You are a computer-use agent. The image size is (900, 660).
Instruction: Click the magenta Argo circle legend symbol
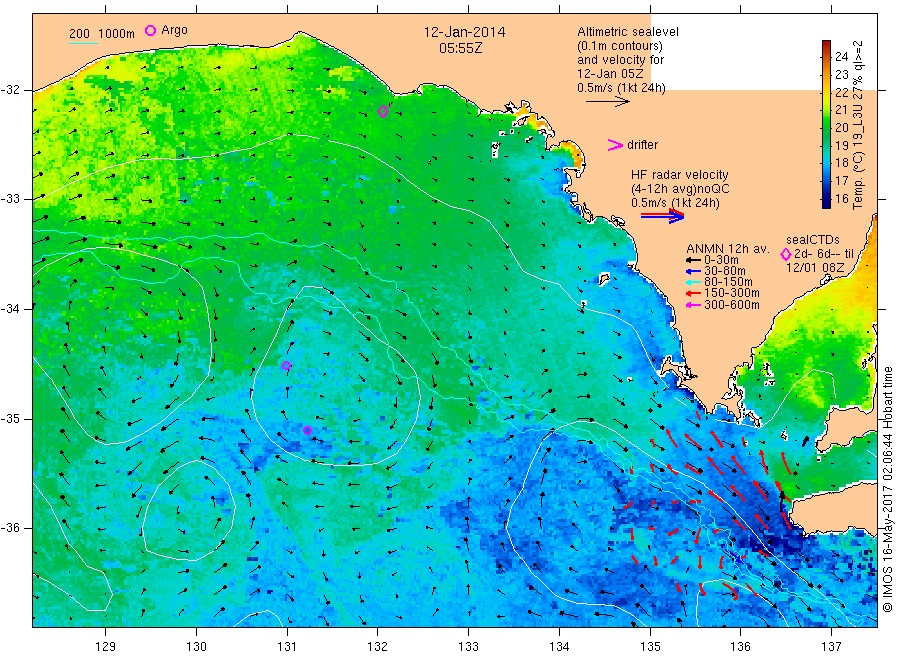coord(150,30)
